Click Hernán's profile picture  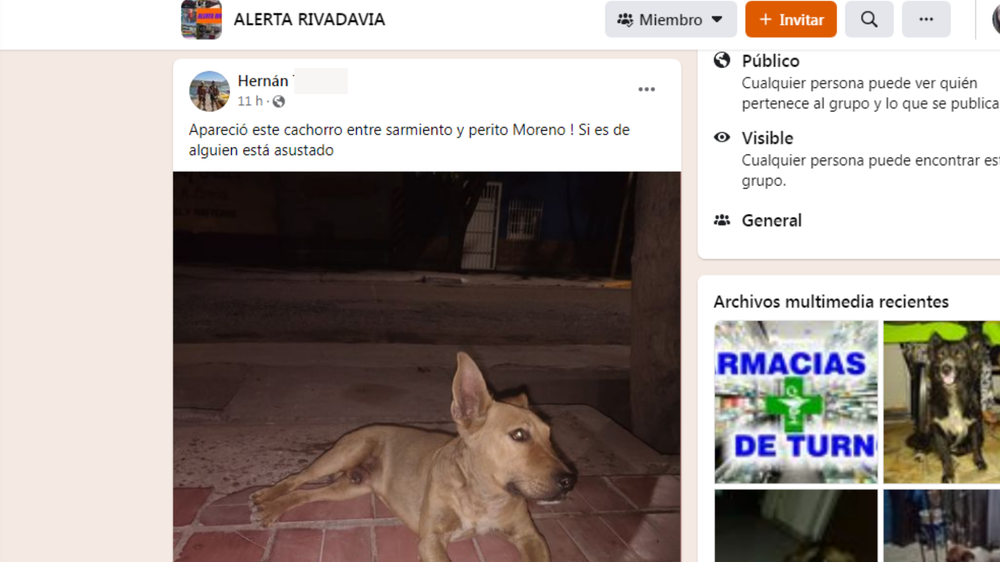209,91
